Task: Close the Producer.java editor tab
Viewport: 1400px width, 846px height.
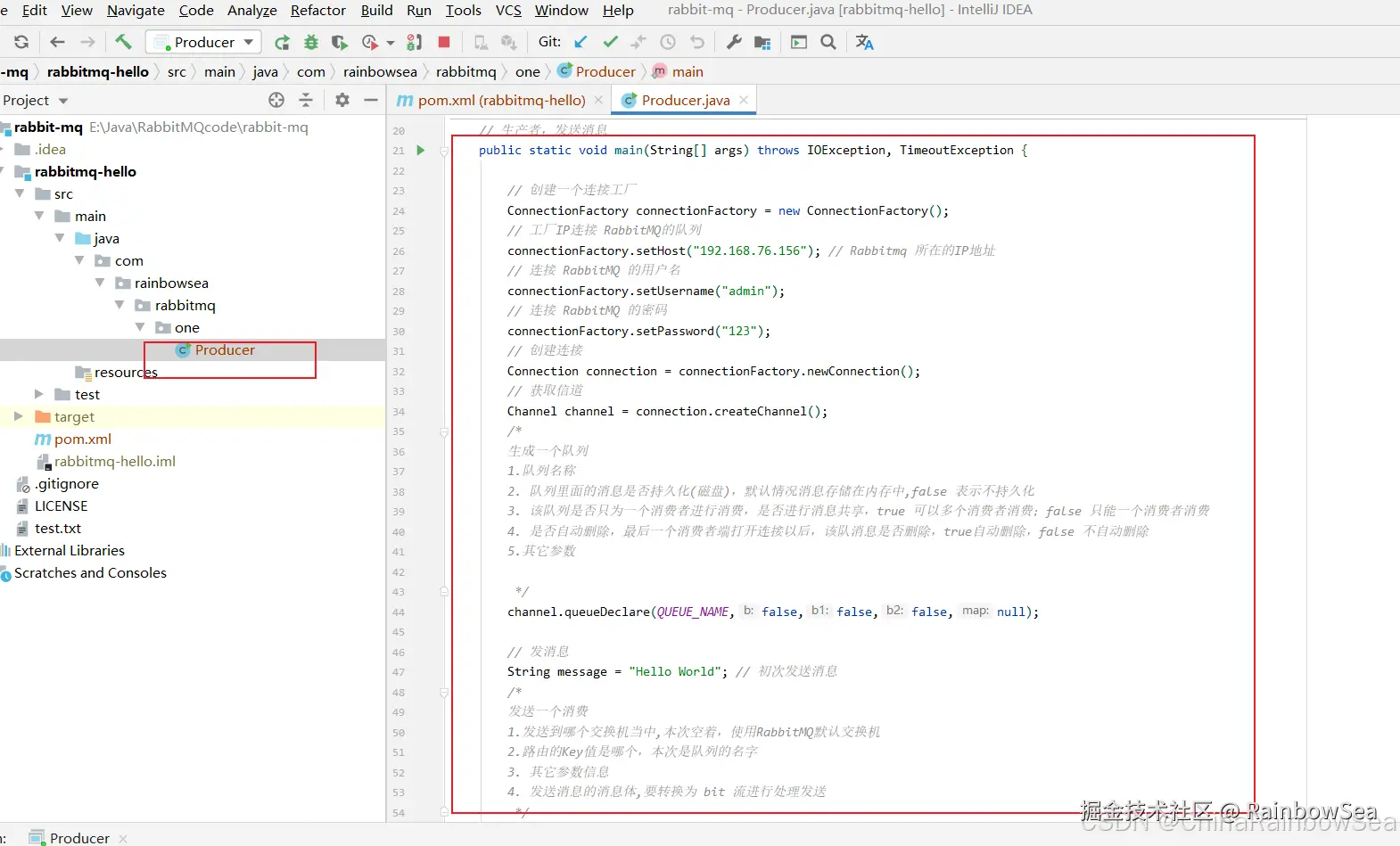Action: pyautogui.click(x=744, y=100)
